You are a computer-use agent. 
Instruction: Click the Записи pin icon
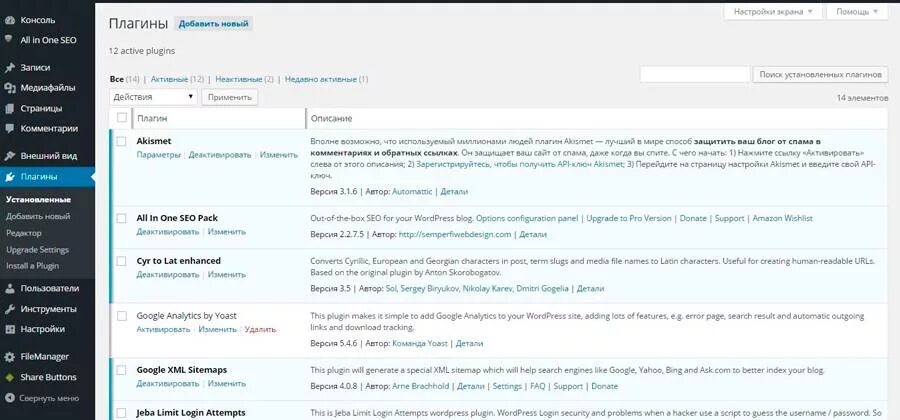(9, 68)
